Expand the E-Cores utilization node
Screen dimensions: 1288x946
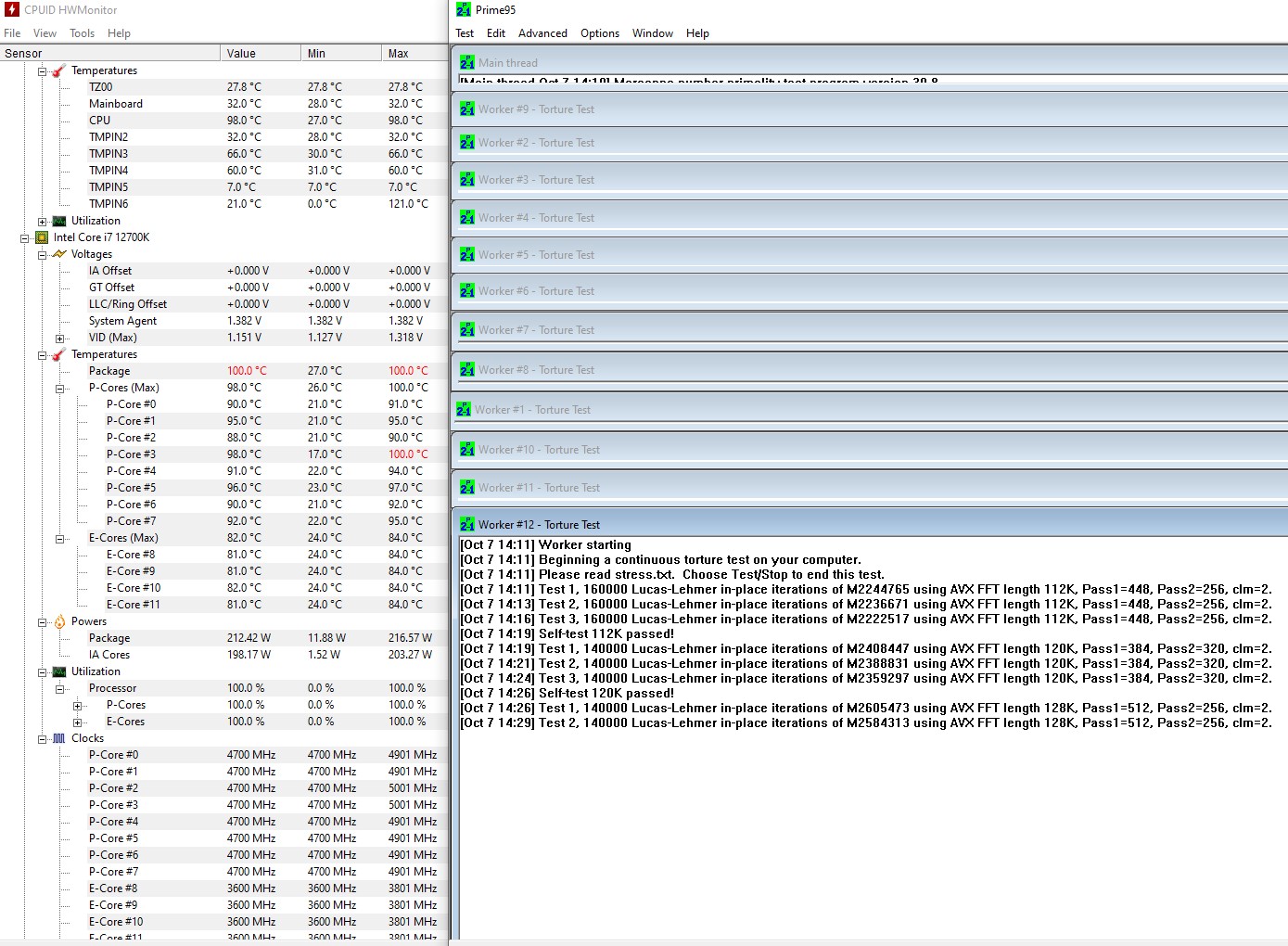(x=78, y=722)
